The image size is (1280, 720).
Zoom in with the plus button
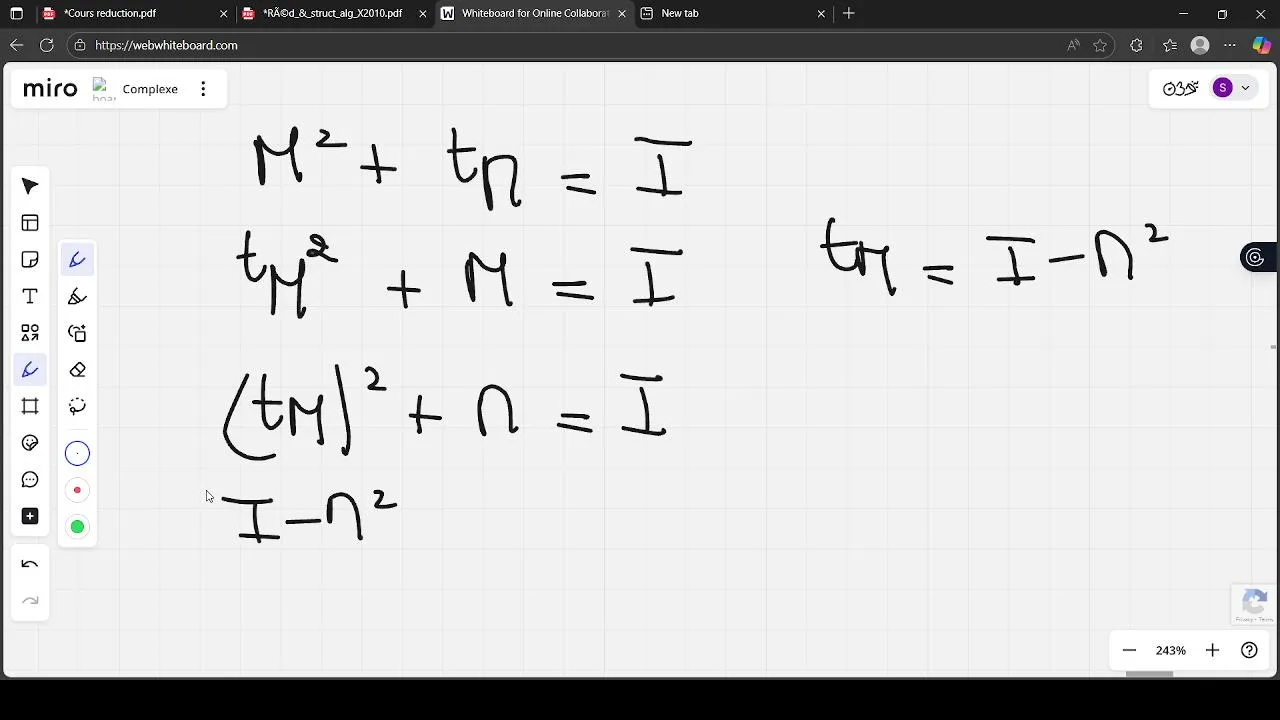click(x=1212, y=650)
